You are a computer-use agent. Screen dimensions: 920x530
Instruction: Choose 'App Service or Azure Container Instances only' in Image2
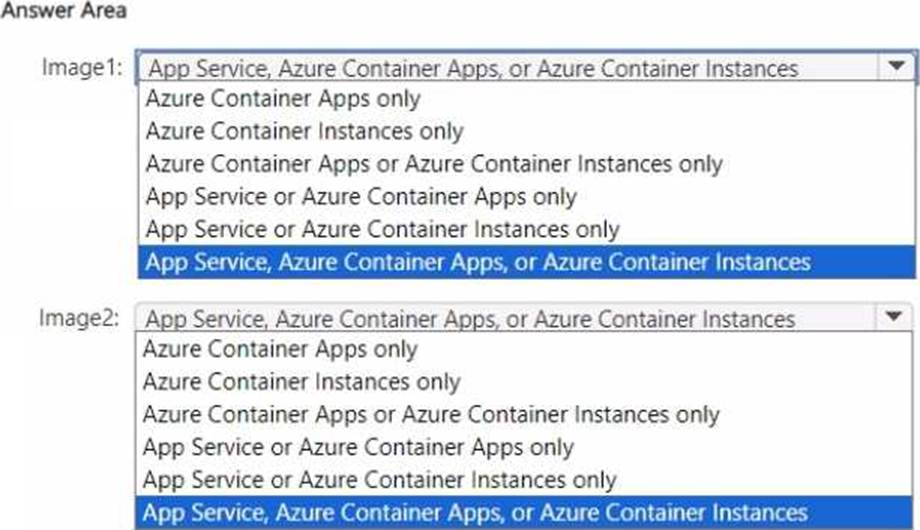(x=379, y=480)
